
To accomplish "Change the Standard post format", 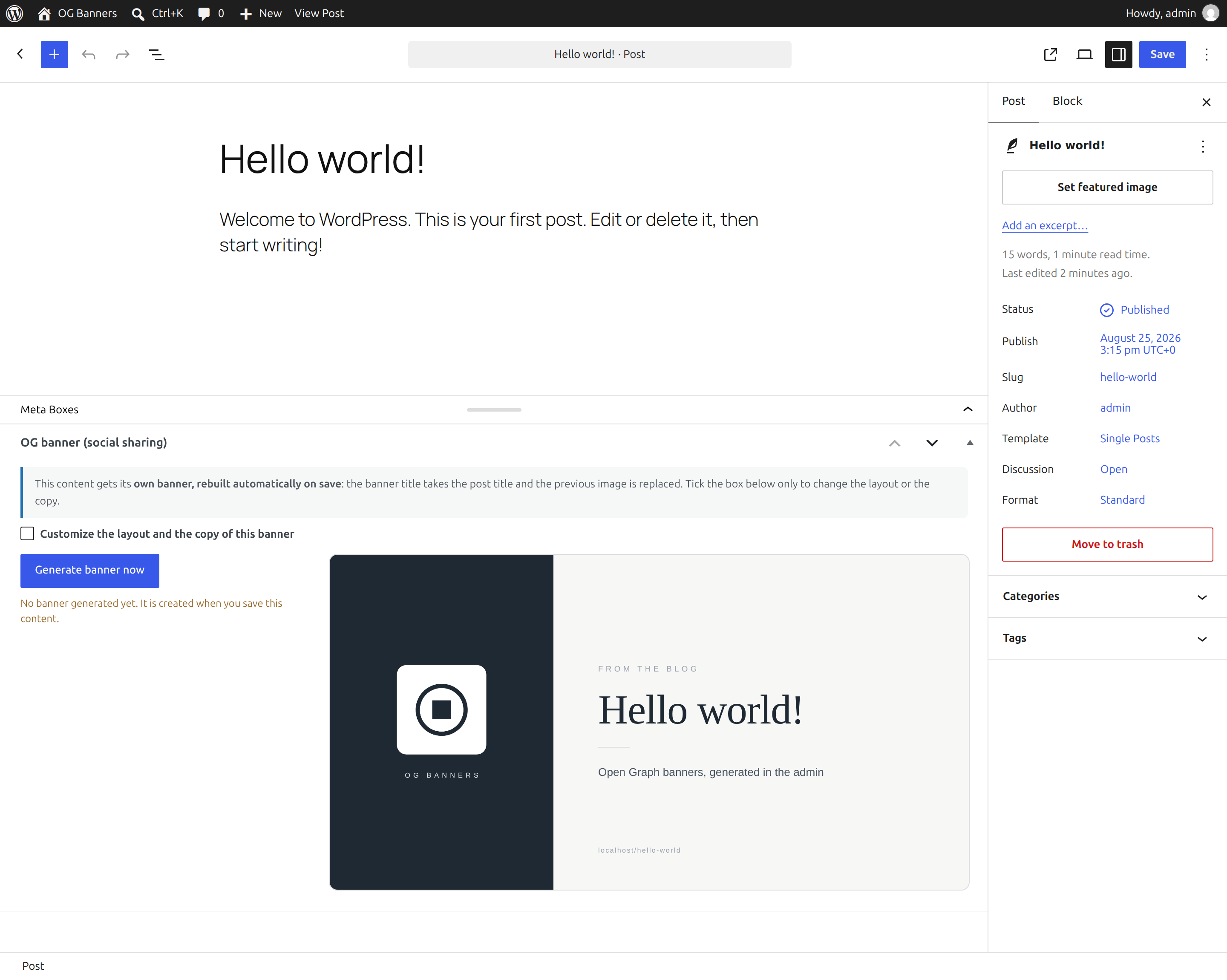I will click(1122, 500).
